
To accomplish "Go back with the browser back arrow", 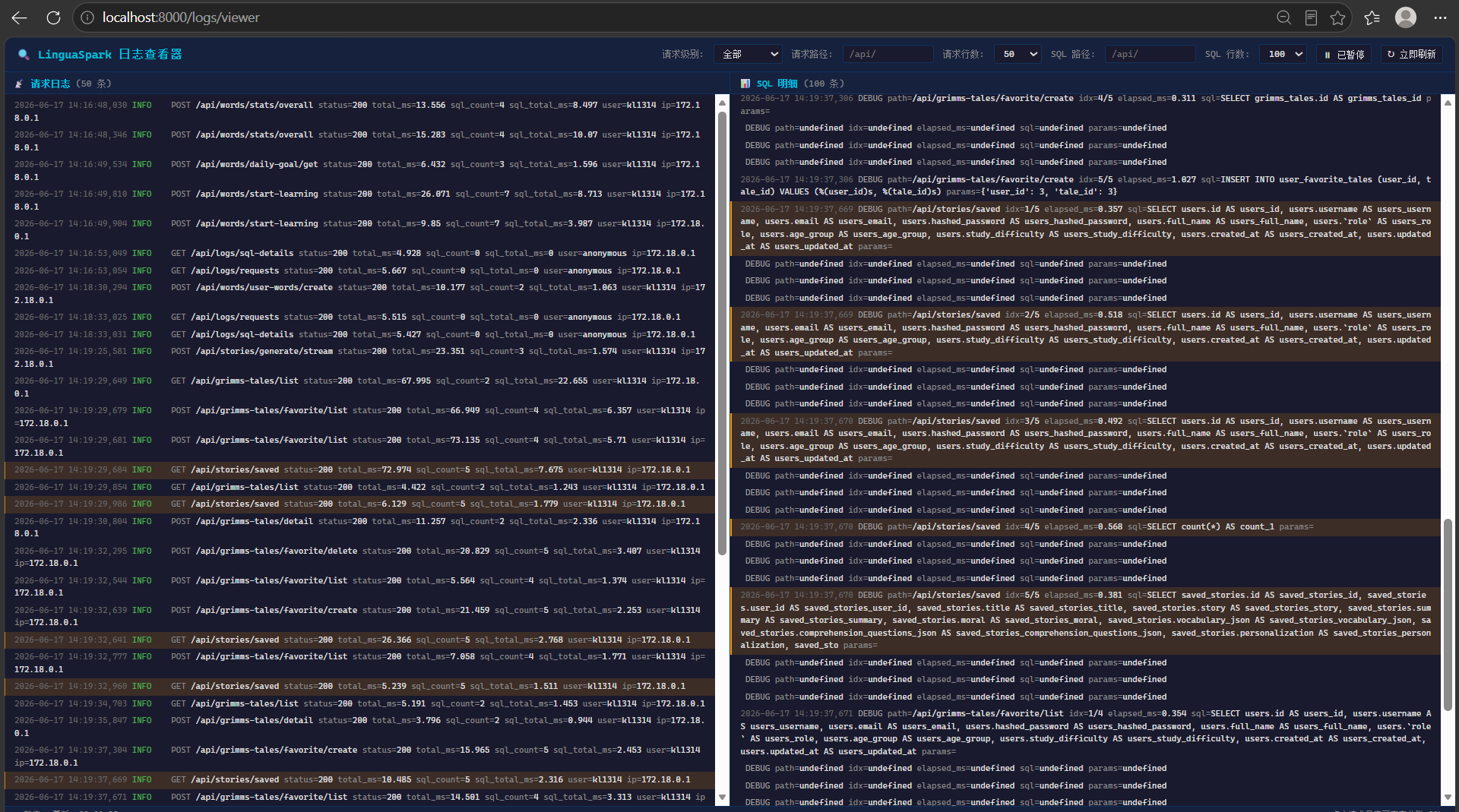I will point(19,17).
